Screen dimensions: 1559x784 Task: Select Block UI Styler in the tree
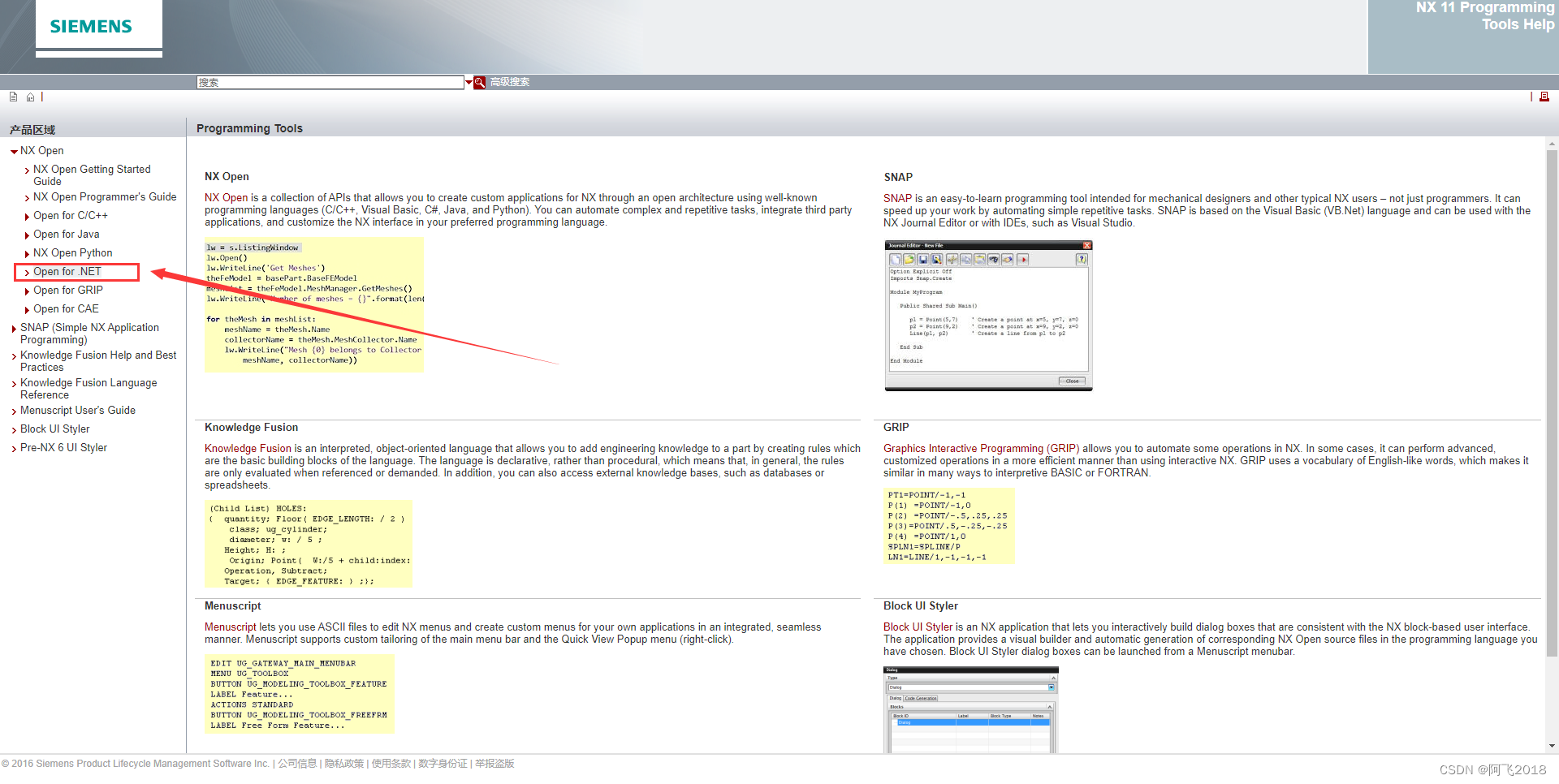(x=55, y=429)
